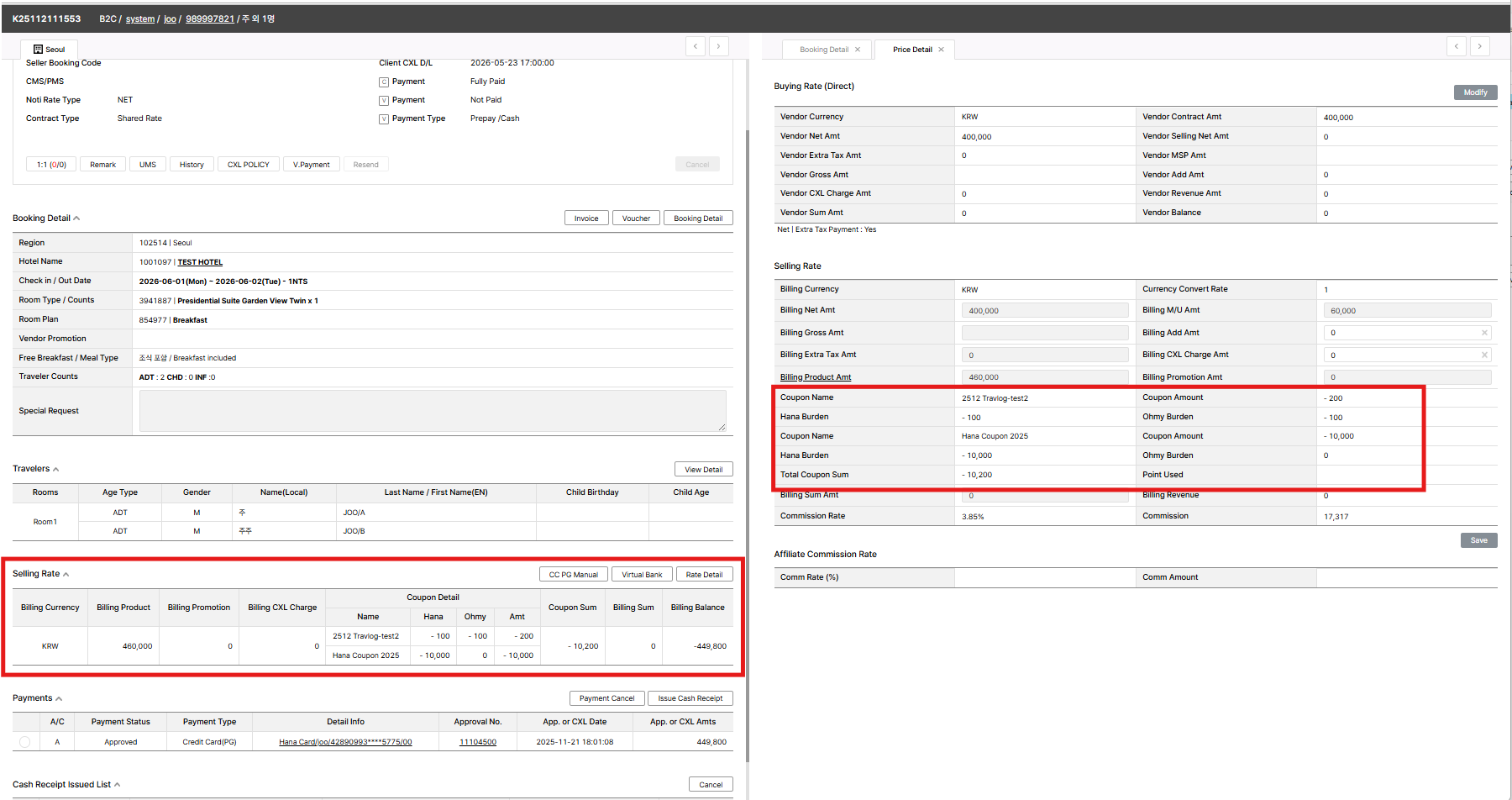Click left panel's previous tab arrow
Viewport: 1512px width, 800px height.
695,46
